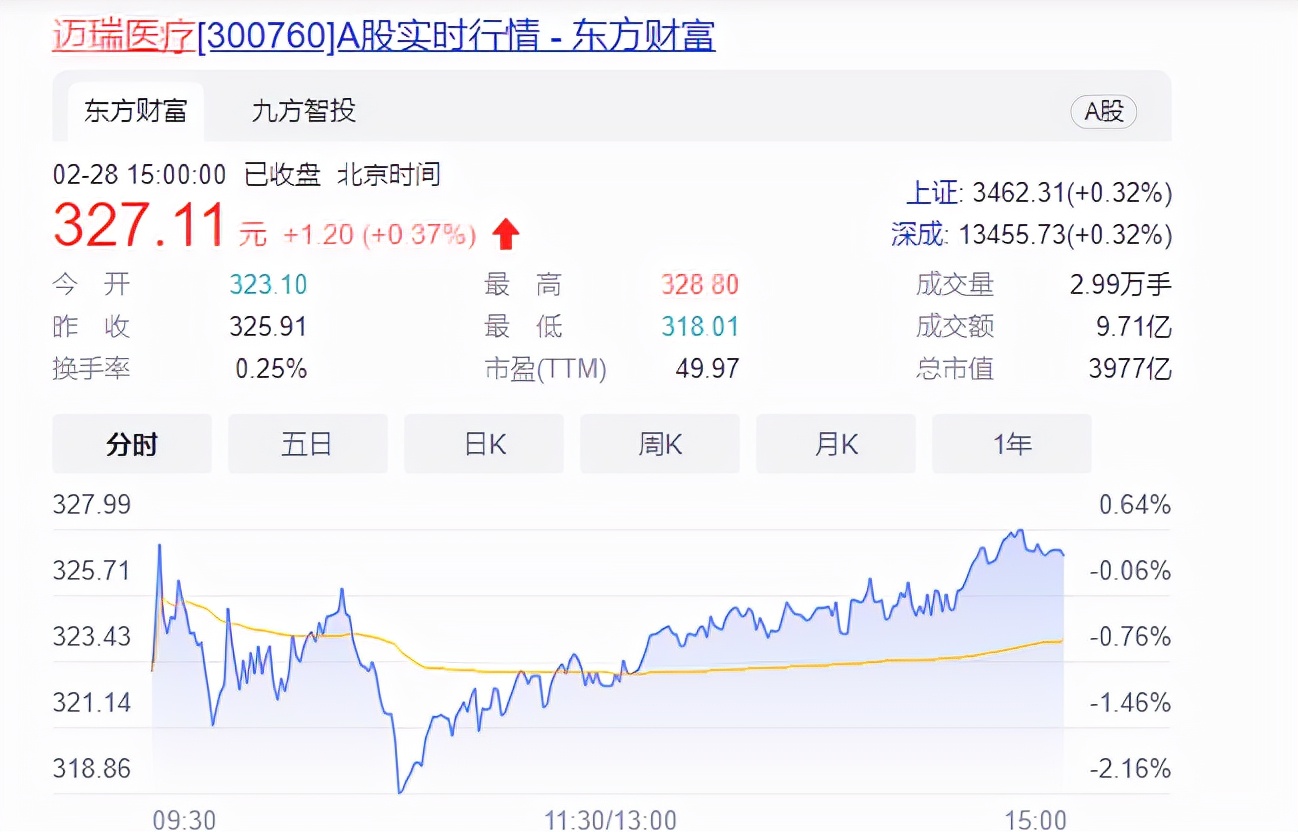The height and width of the screenshot is (832, 1298).
Task: Select the 周K weekly candlestick tab
Action: [x=660, y=444]
